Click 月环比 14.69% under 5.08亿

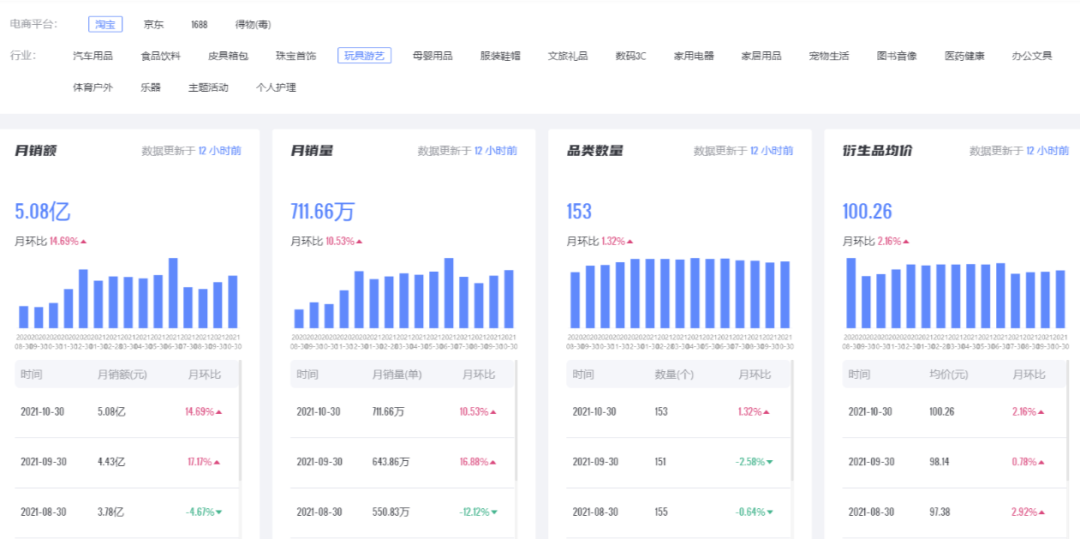pos(51,242)
